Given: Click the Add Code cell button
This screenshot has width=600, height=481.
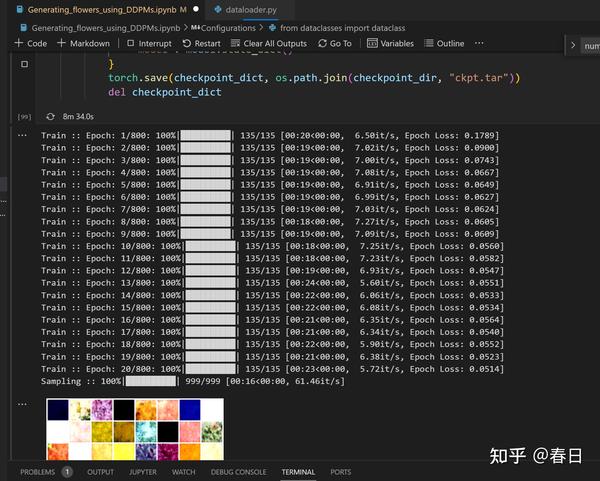Looking at the screenshot, I should [x=31, y=44].
